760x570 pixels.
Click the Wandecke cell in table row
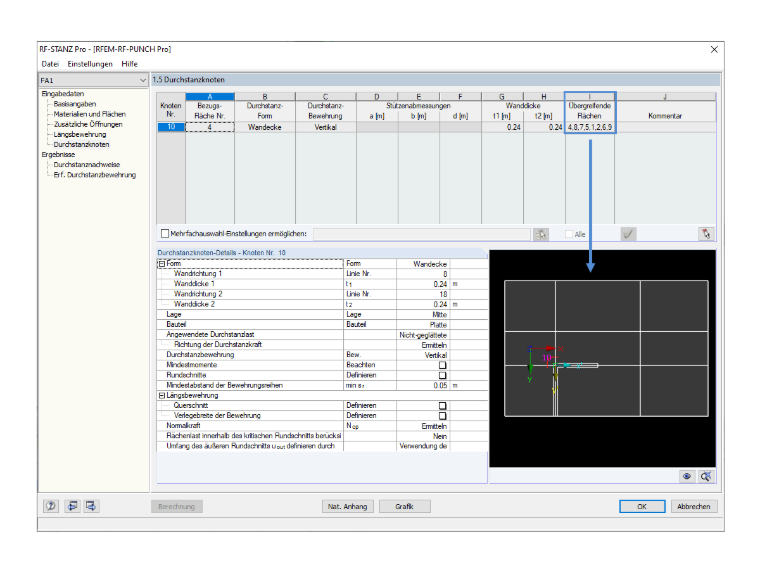[x=265, y=127]
